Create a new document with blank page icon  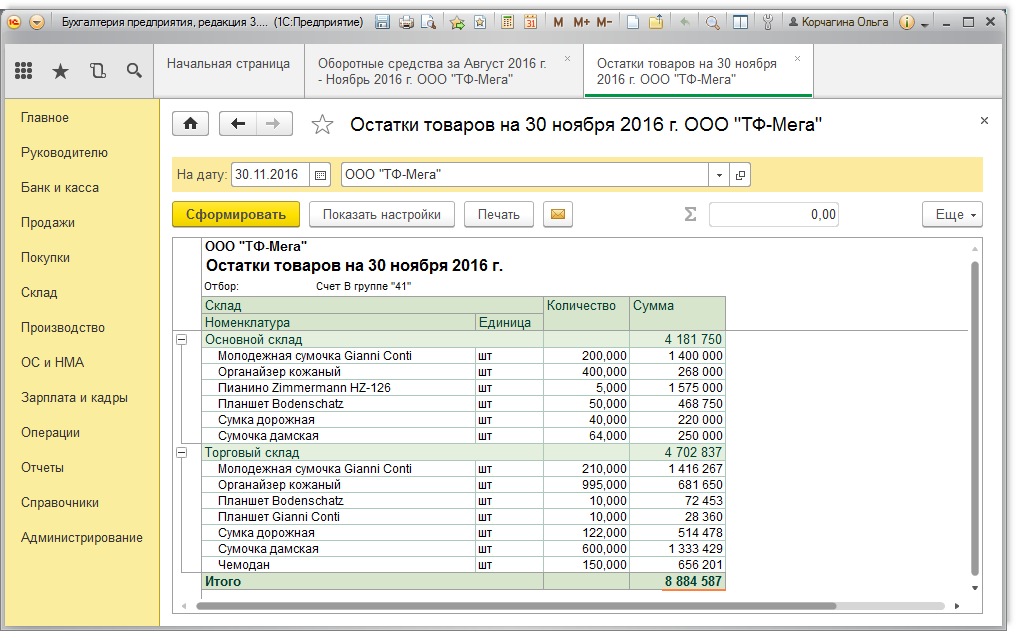[633, 22]
